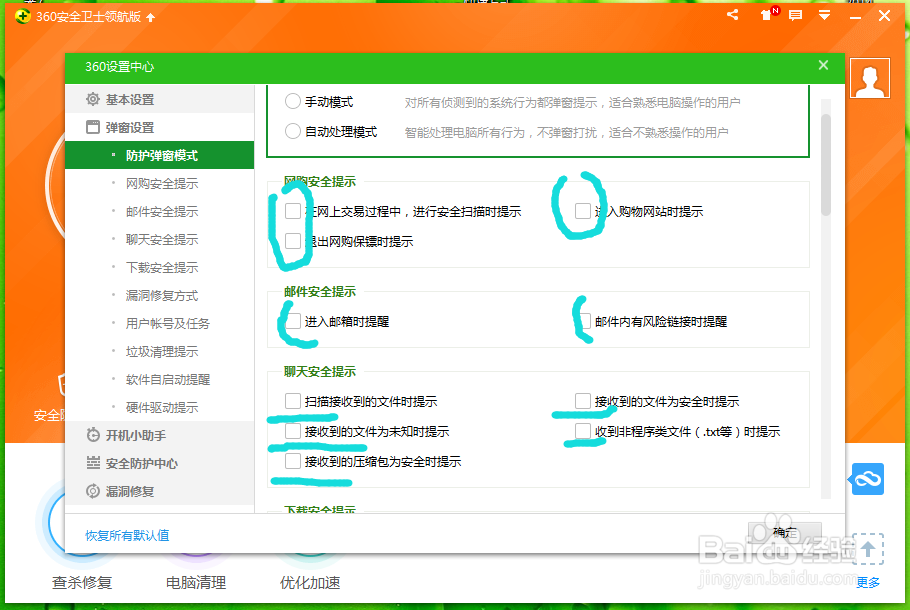Expand 开机小助手 settings section
Viewport: 910px width, 610px height.
pyautogui.click(x=160, y=435)
